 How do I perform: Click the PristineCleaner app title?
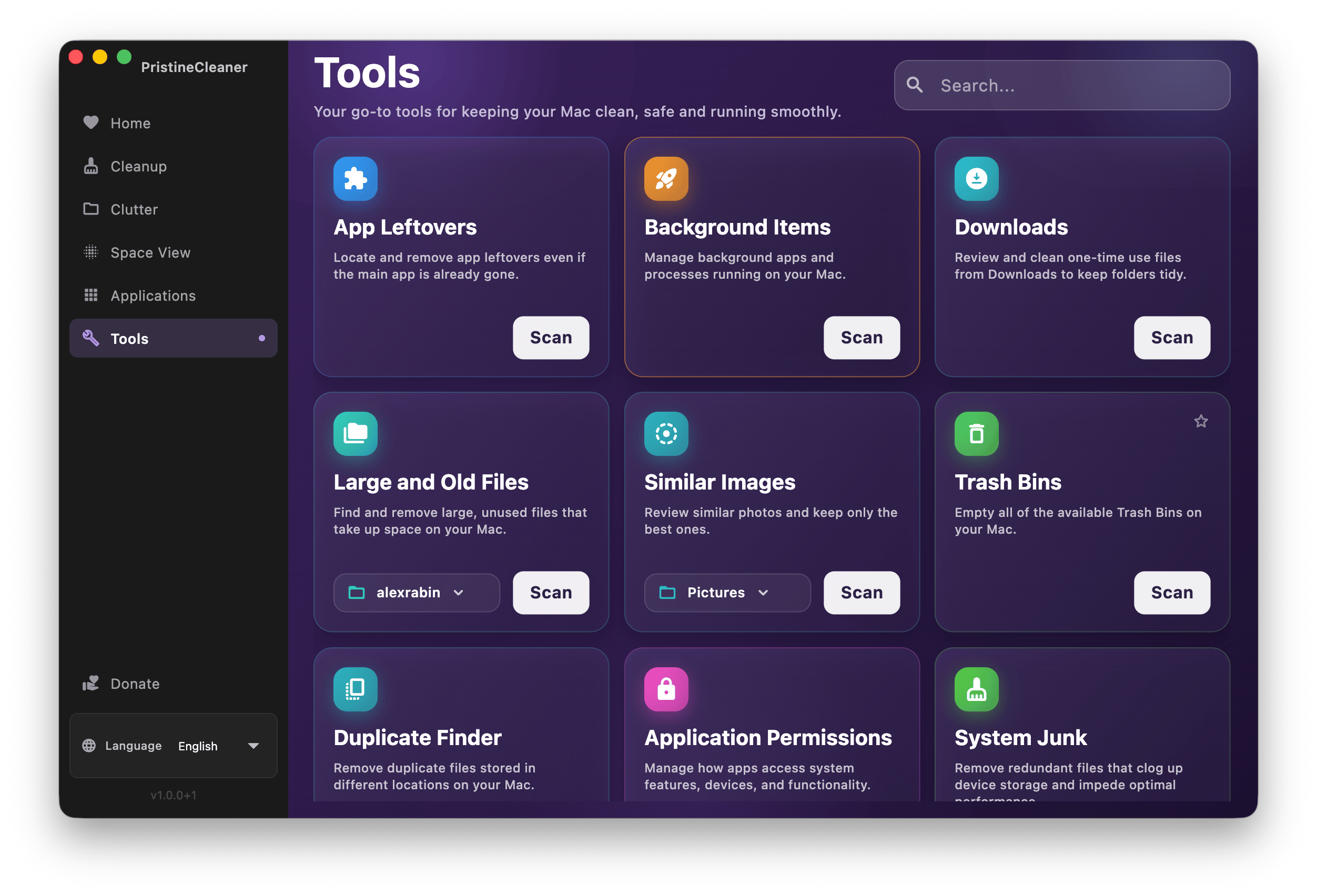click(194, 67)
